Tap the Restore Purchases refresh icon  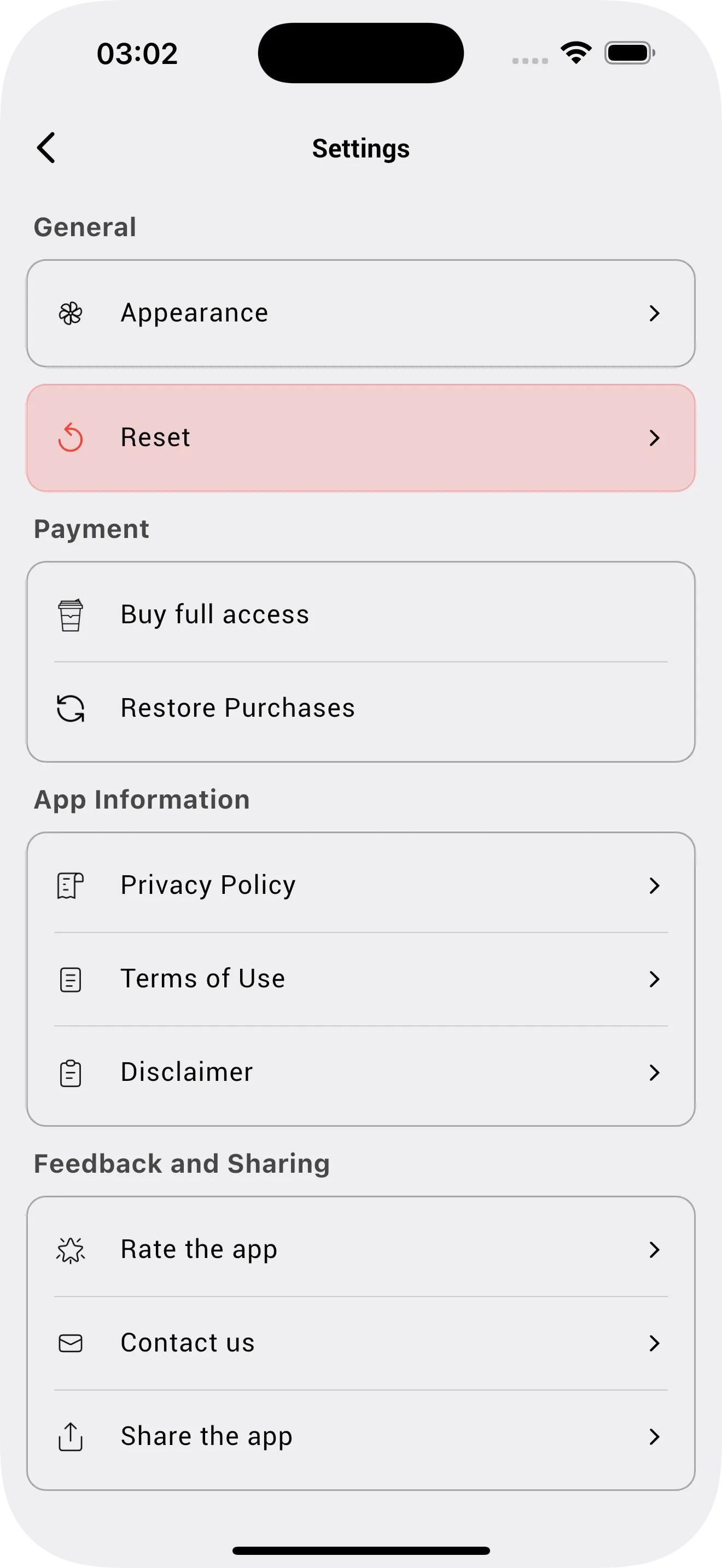coord(71,709)
